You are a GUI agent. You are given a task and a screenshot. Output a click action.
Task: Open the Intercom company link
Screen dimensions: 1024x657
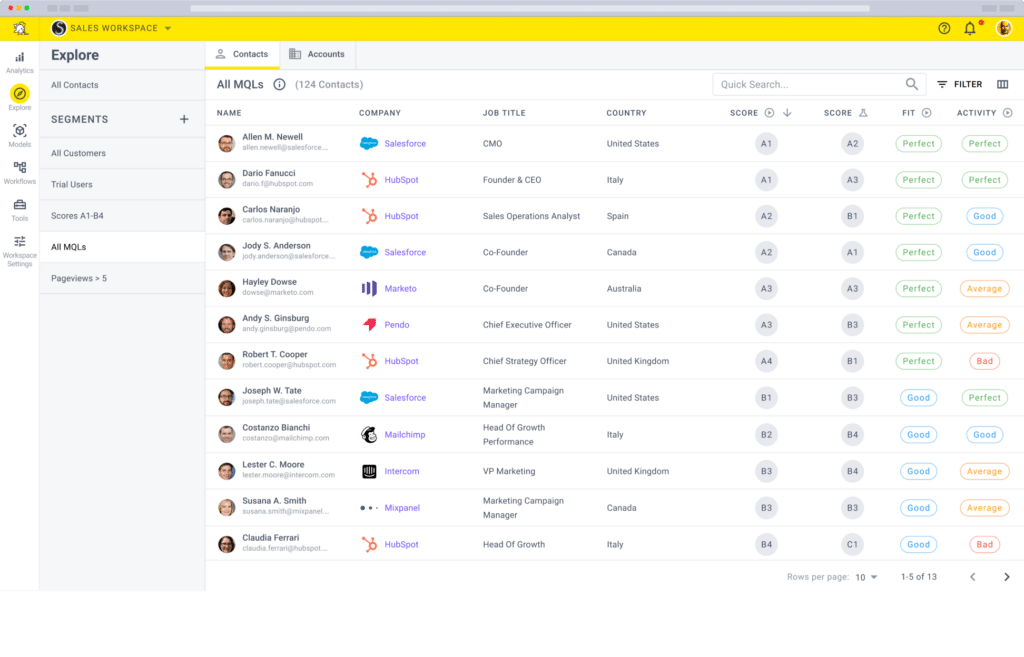[x=402, y=472]
